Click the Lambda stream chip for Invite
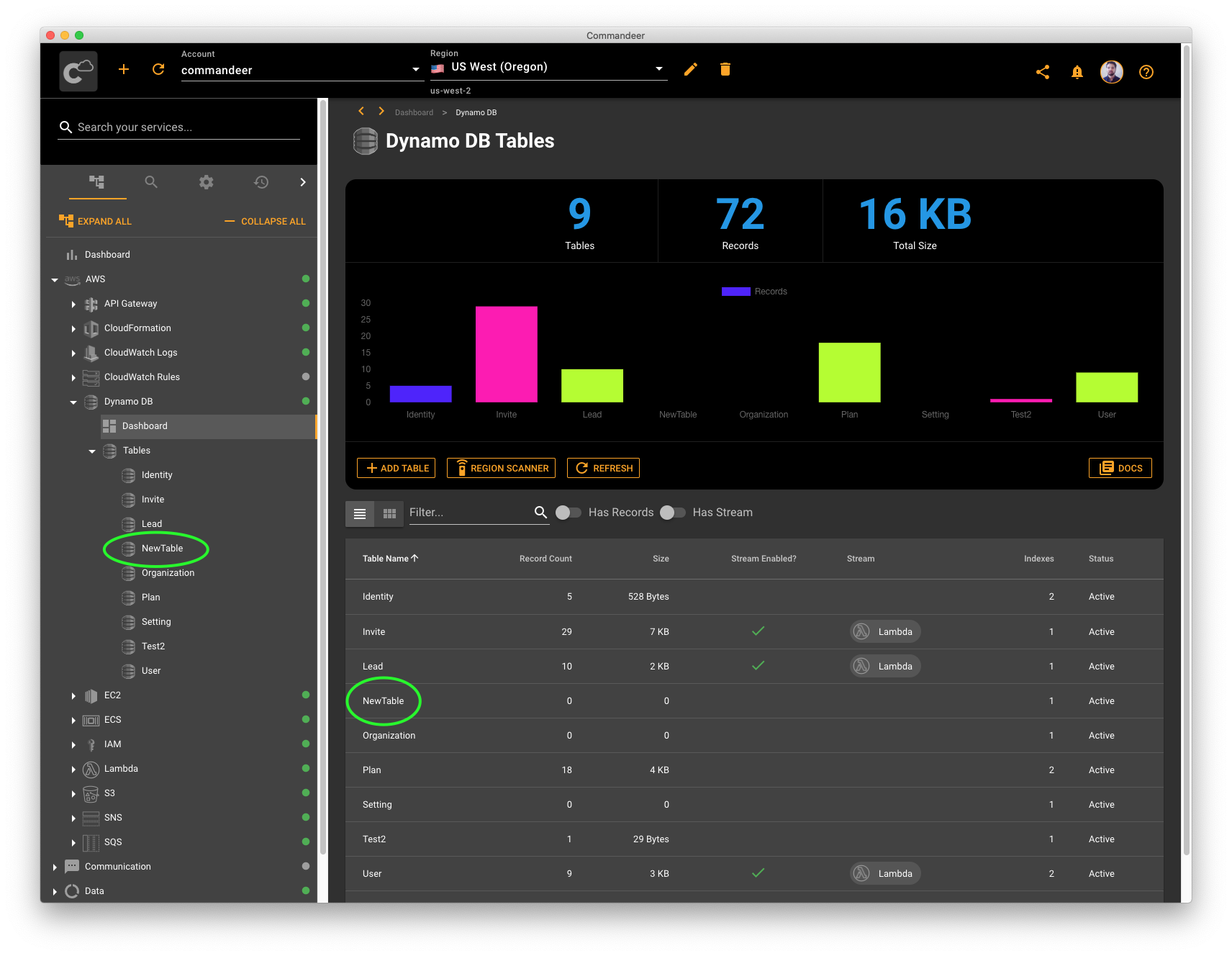The height and width of the screenshot is (956, 1232). click(x=885, y=631)
